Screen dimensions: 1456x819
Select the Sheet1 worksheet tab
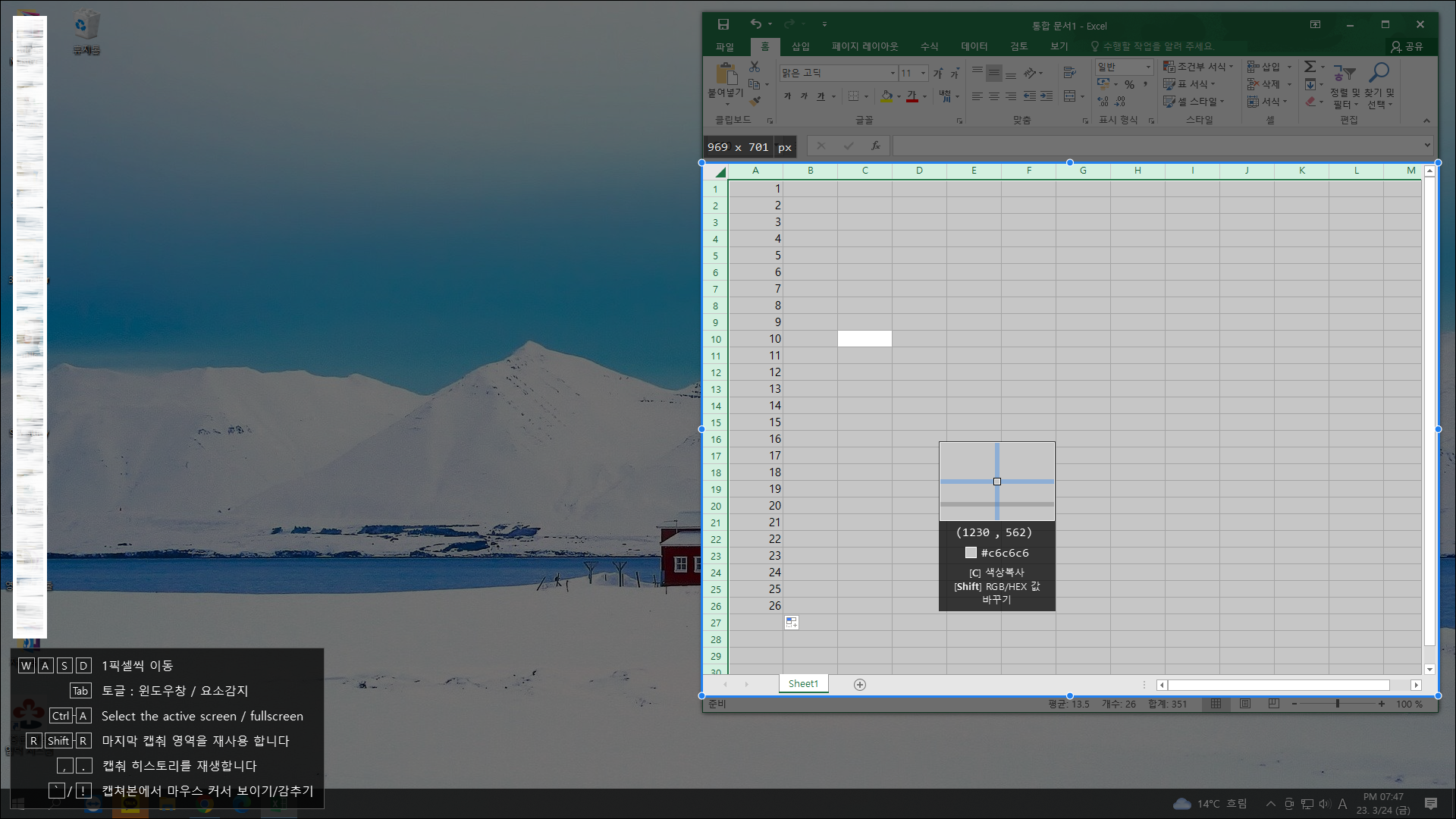coord(803,684)
